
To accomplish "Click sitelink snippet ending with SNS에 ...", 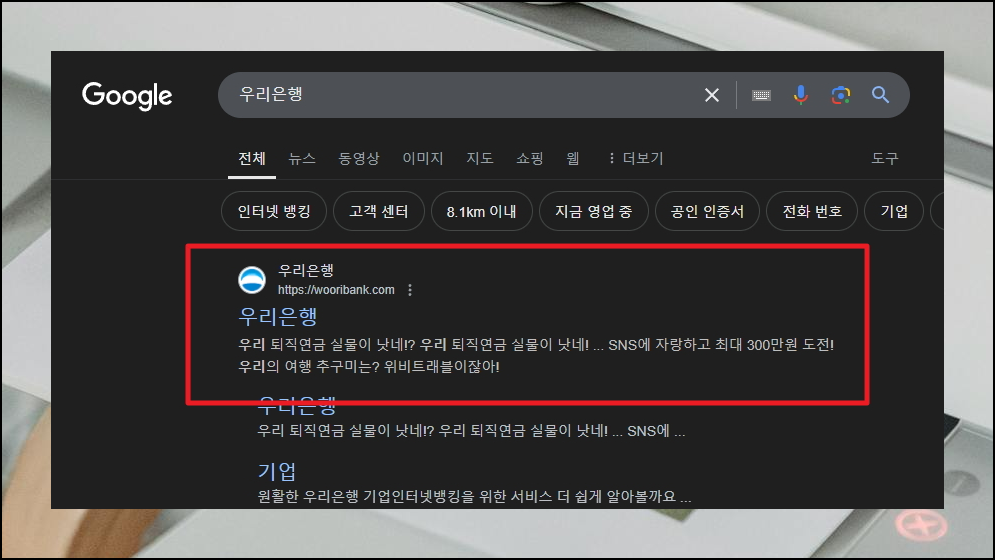I will [471, 431].
